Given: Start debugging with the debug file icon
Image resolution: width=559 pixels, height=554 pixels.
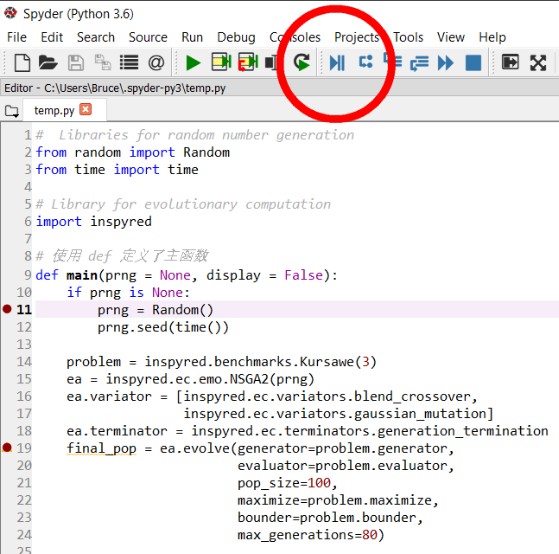Looking at the screenshot, I should point(337,63).
